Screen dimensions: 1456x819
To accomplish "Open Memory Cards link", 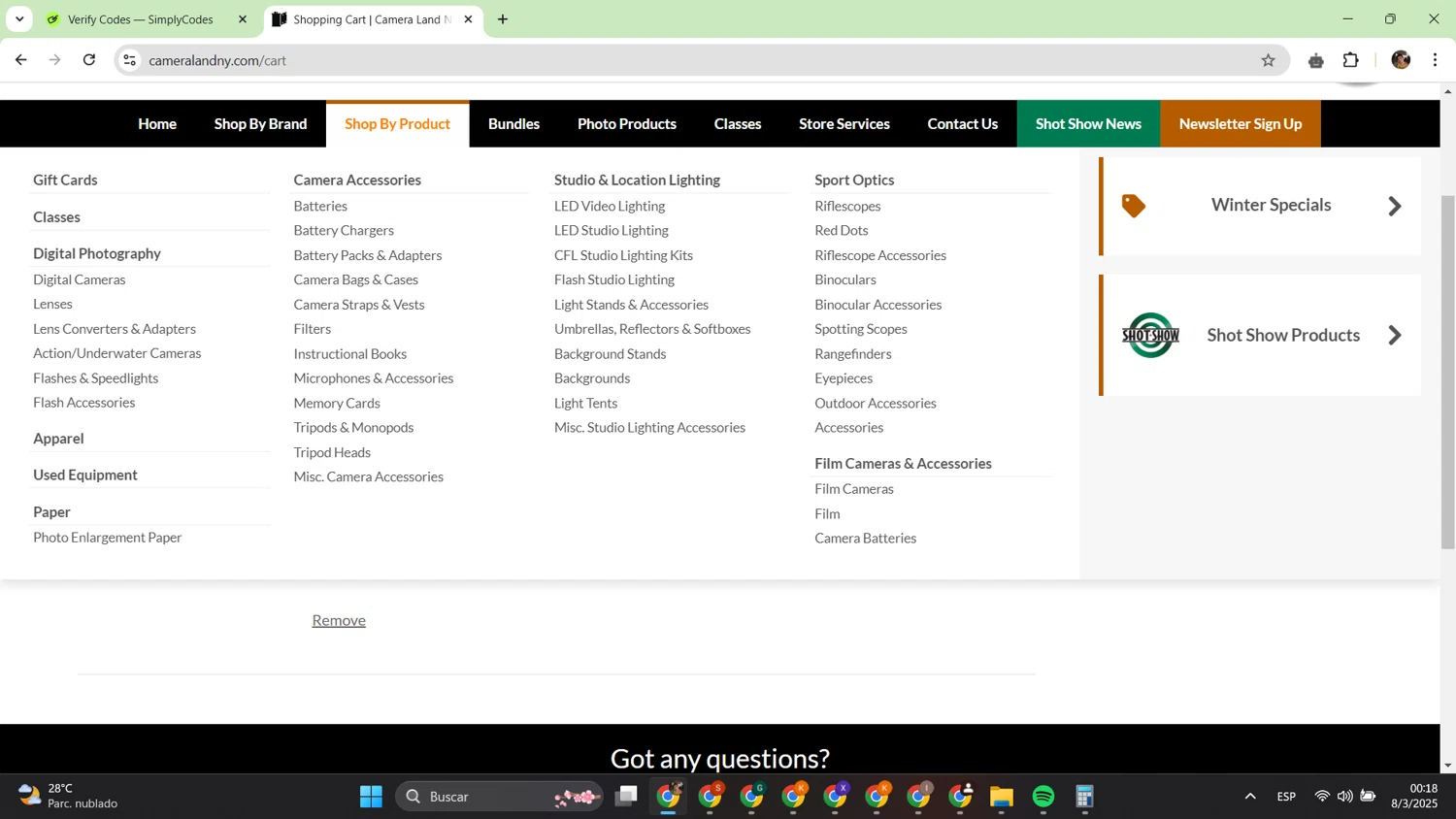I will 337,403.
